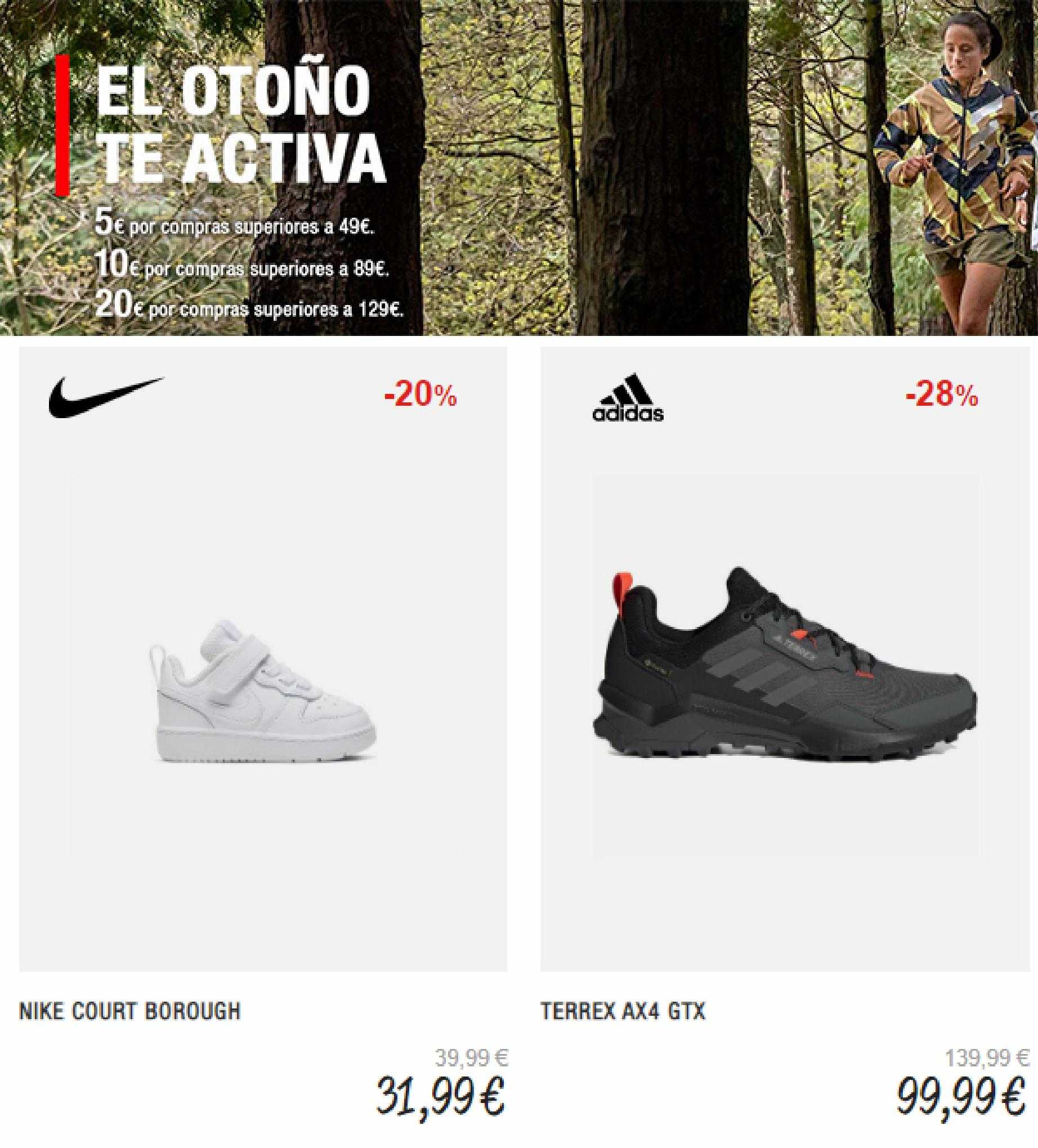Click the EL OTOÑO TE ACTIVA banner headline
Image resolution: width=1038 pixels, height=1148 pixels.
point(241,124)
